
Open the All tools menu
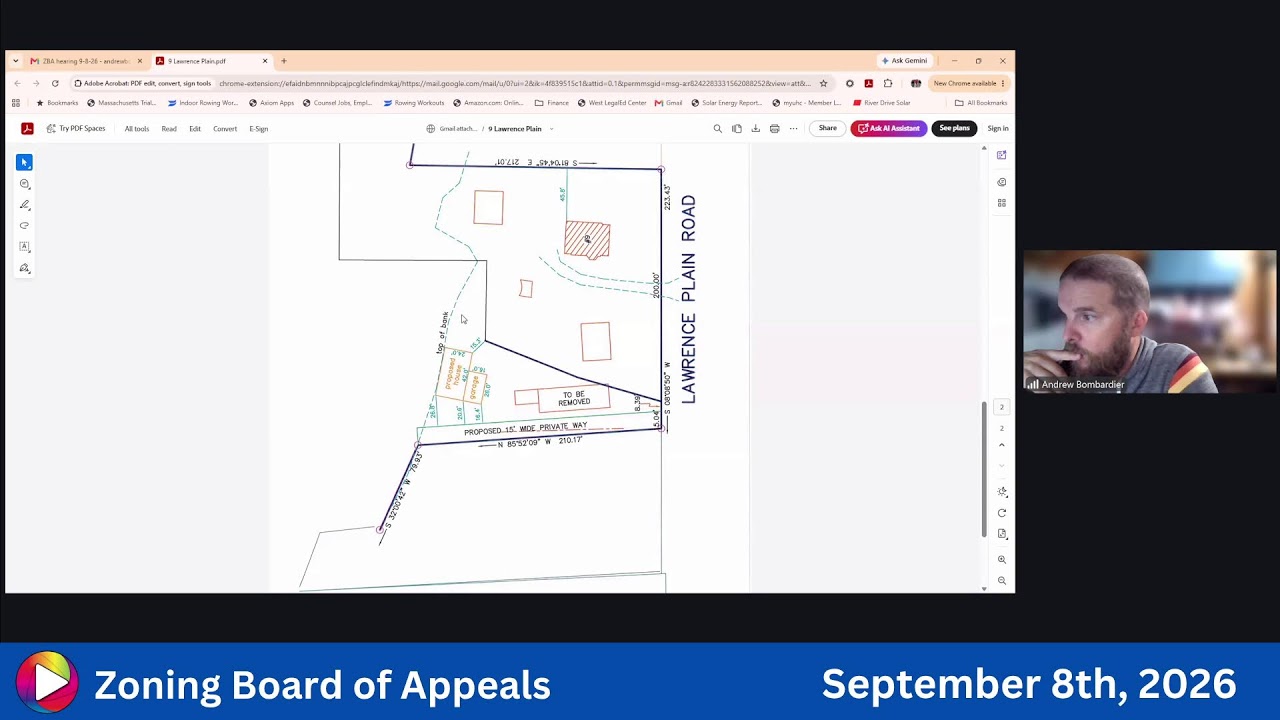pyautogui.click(x=137, y=128)
